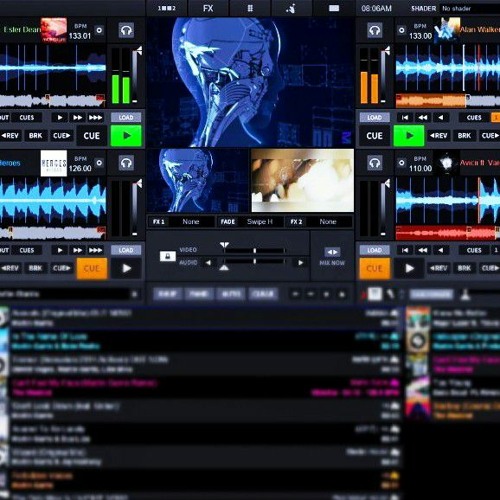Click the MIX NOW arrows icon
The image size is (500, 500).
pyautogui.click(x=332, y=252)
